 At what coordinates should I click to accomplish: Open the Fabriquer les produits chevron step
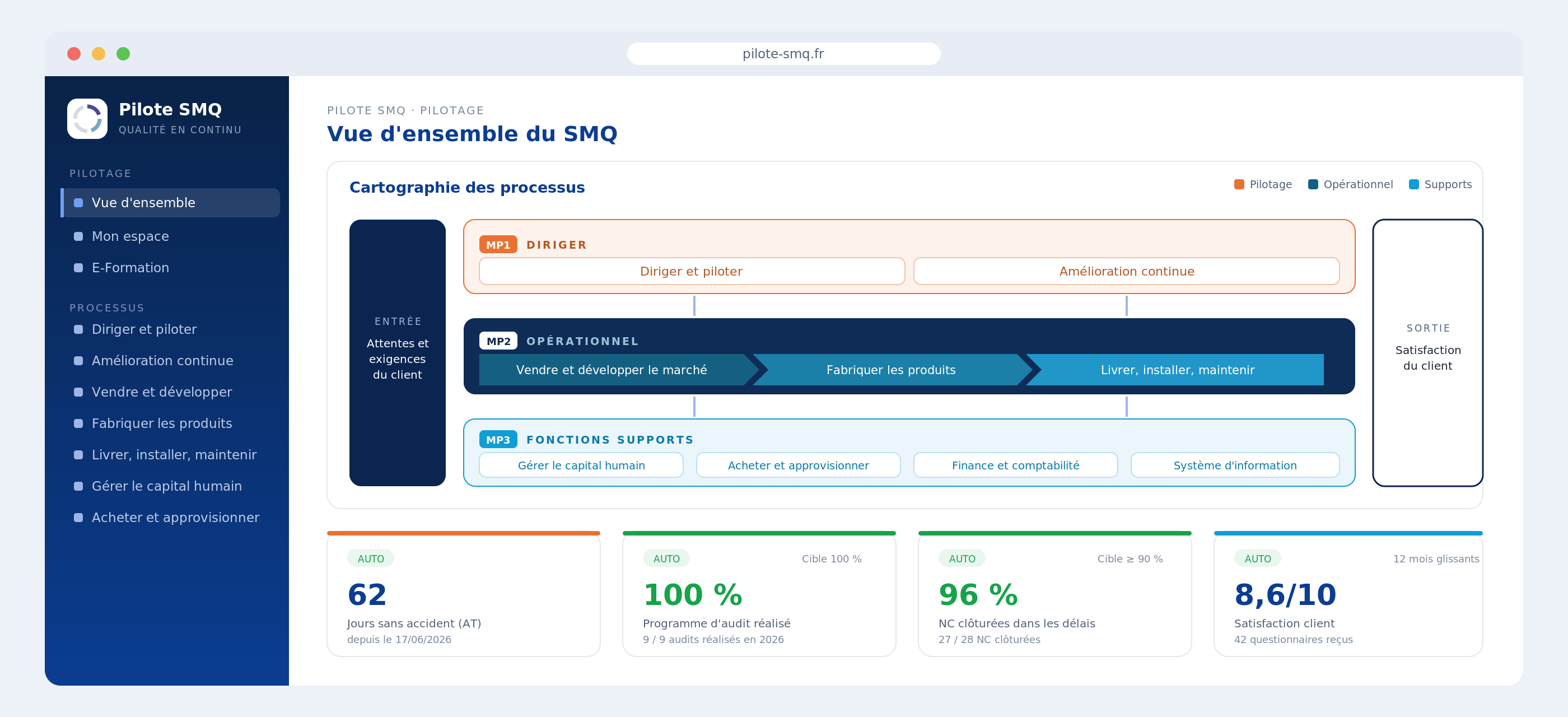tap(891, 370)
